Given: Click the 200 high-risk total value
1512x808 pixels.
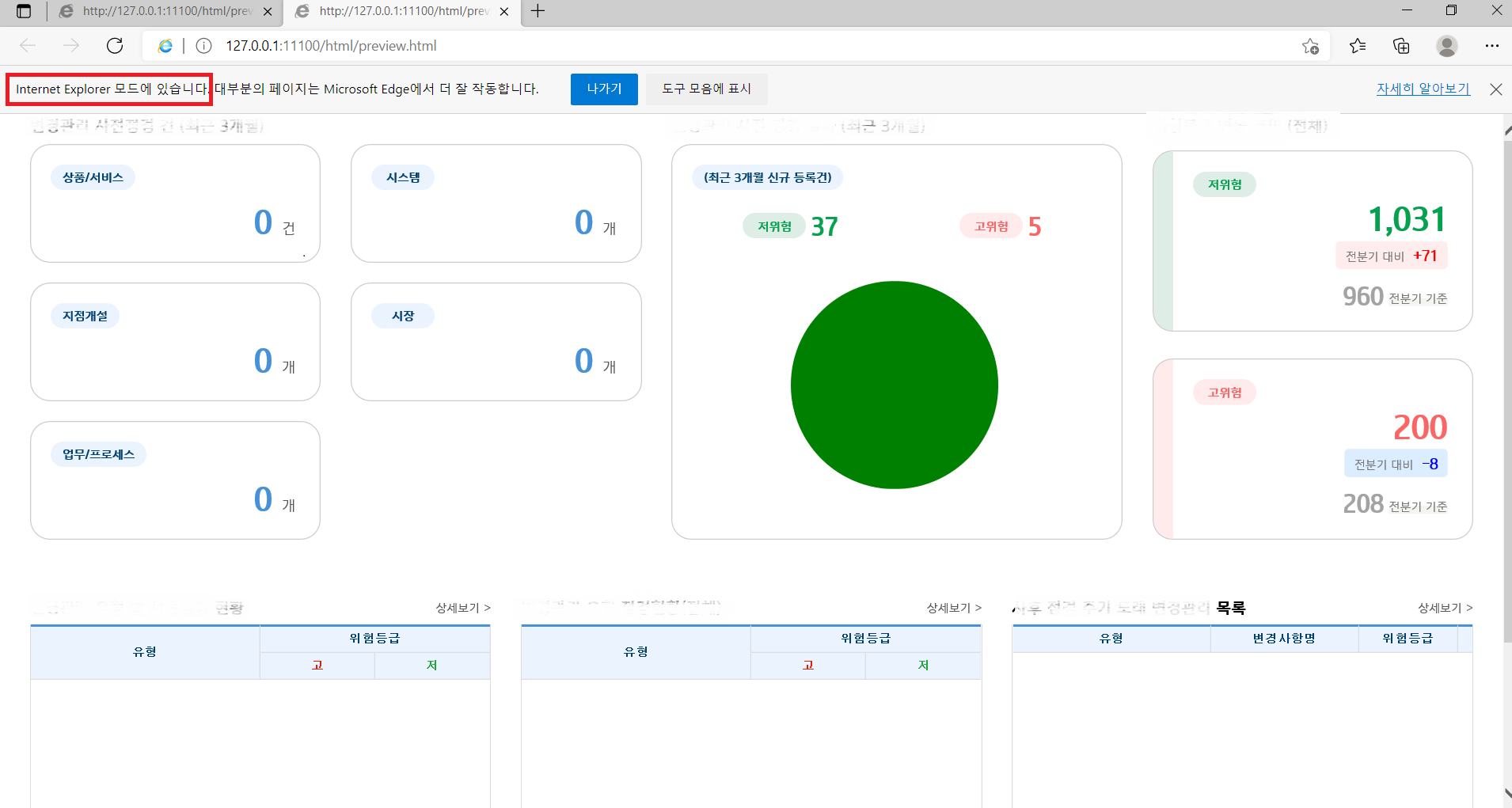Looking at the screenshot, I should pyautogui.click(x=1420, y=427).
